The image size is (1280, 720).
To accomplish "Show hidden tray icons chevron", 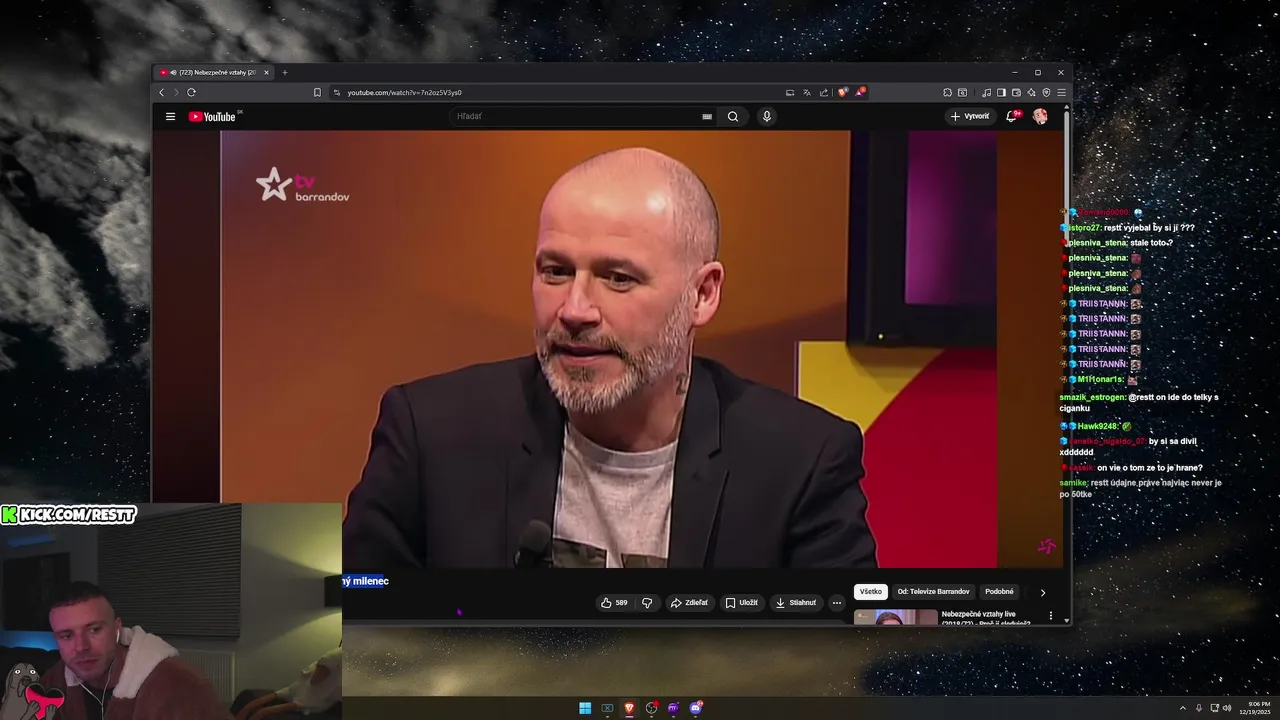I will tap(1183, 708).
